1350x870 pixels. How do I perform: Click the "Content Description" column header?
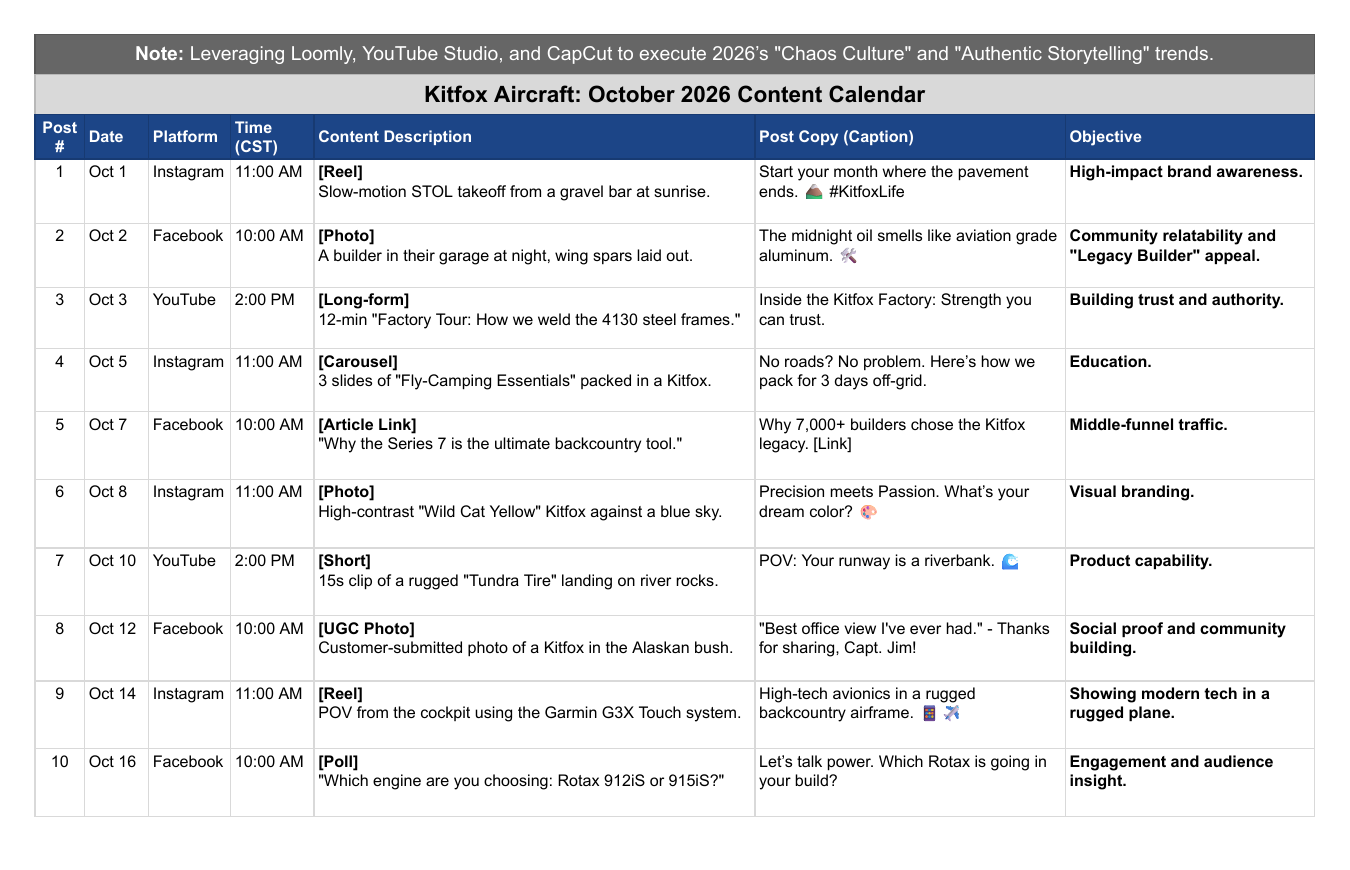point(534,137)
